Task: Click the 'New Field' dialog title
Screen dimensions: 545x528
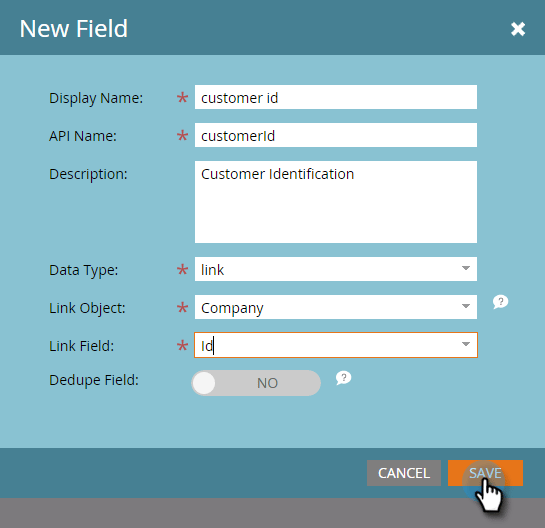Action: 74,29
